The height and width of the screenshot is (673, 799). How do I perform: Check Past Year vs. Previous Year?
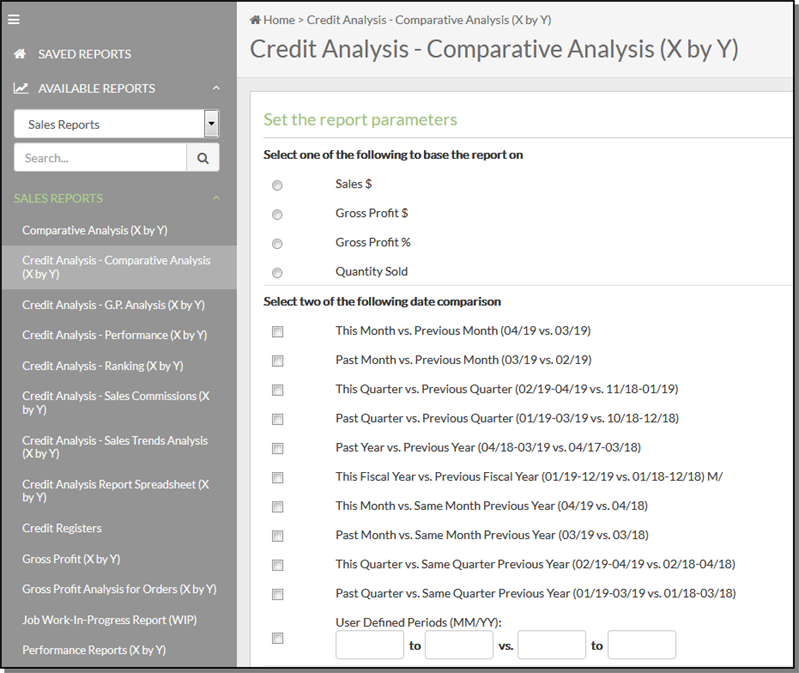click(278, 448)
